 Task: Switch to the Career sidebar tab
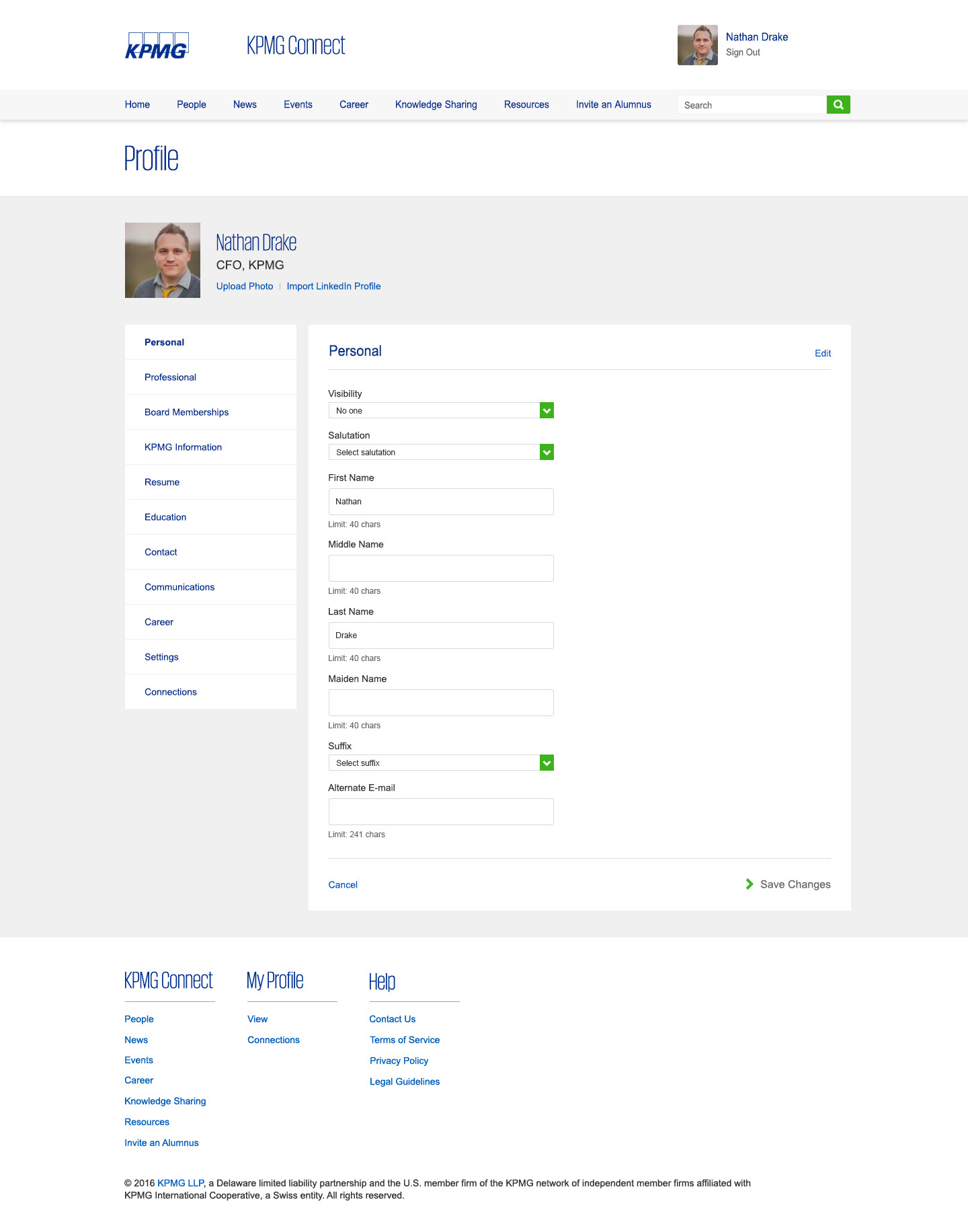coord(210,622)
